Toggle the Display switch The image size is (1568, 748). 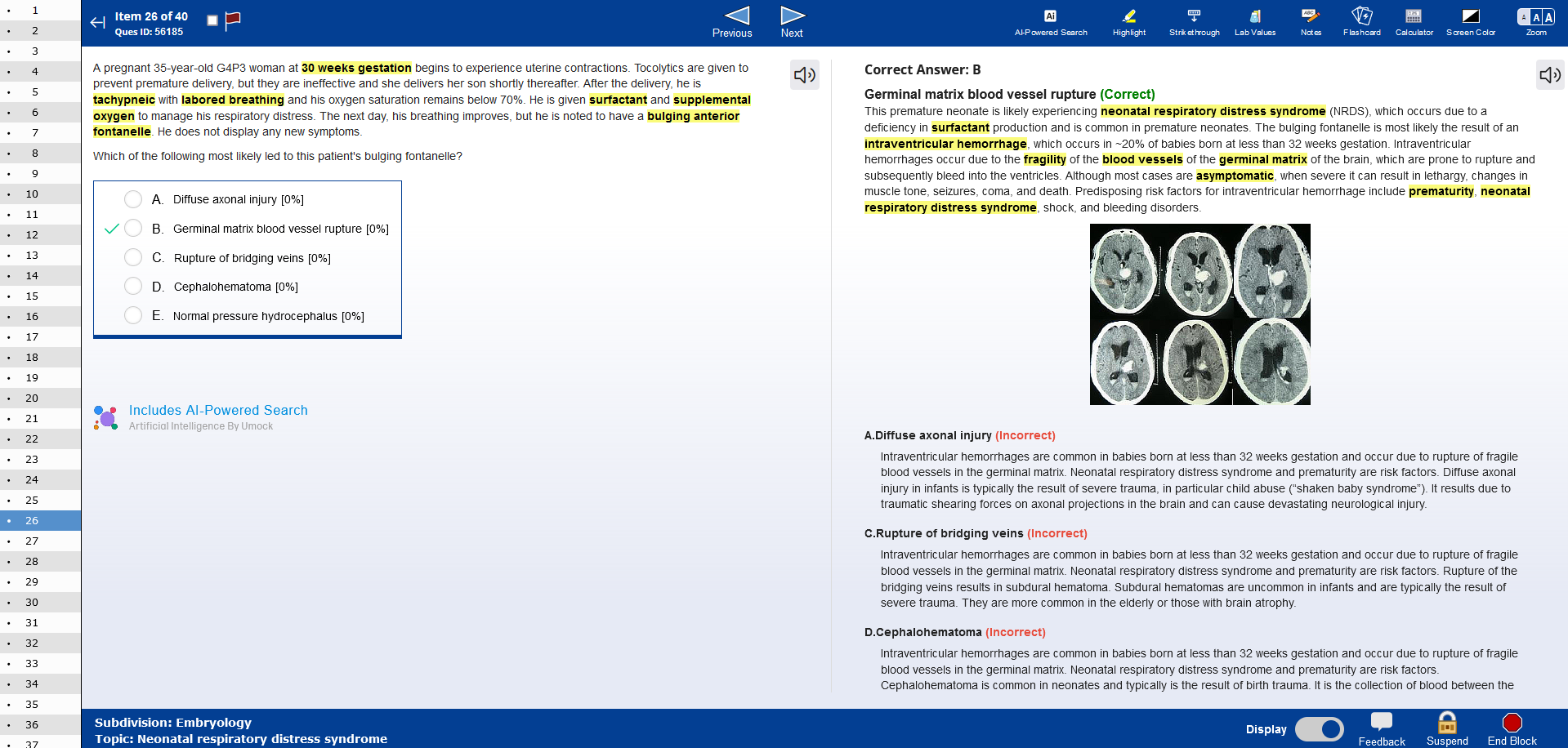point(1319,728)
